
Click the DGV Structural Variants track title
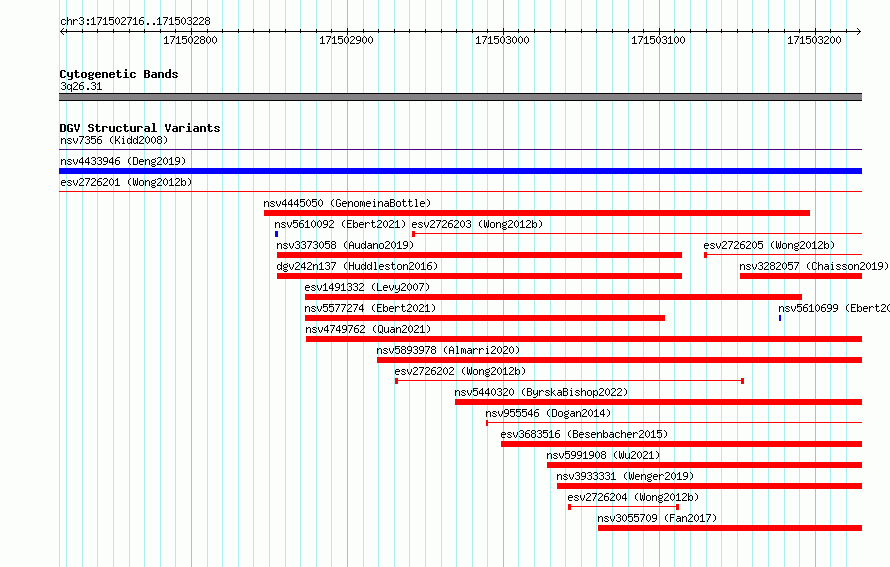click(x=140, y=128)
